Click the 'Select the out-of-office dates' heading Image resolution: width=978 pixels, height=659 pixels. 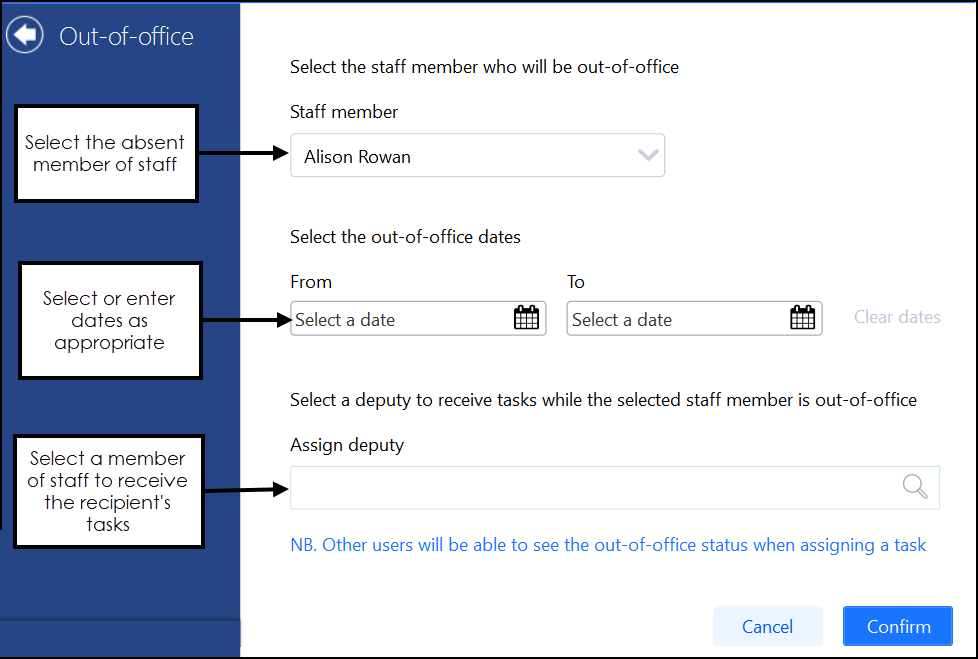click(x=405, y=237)
